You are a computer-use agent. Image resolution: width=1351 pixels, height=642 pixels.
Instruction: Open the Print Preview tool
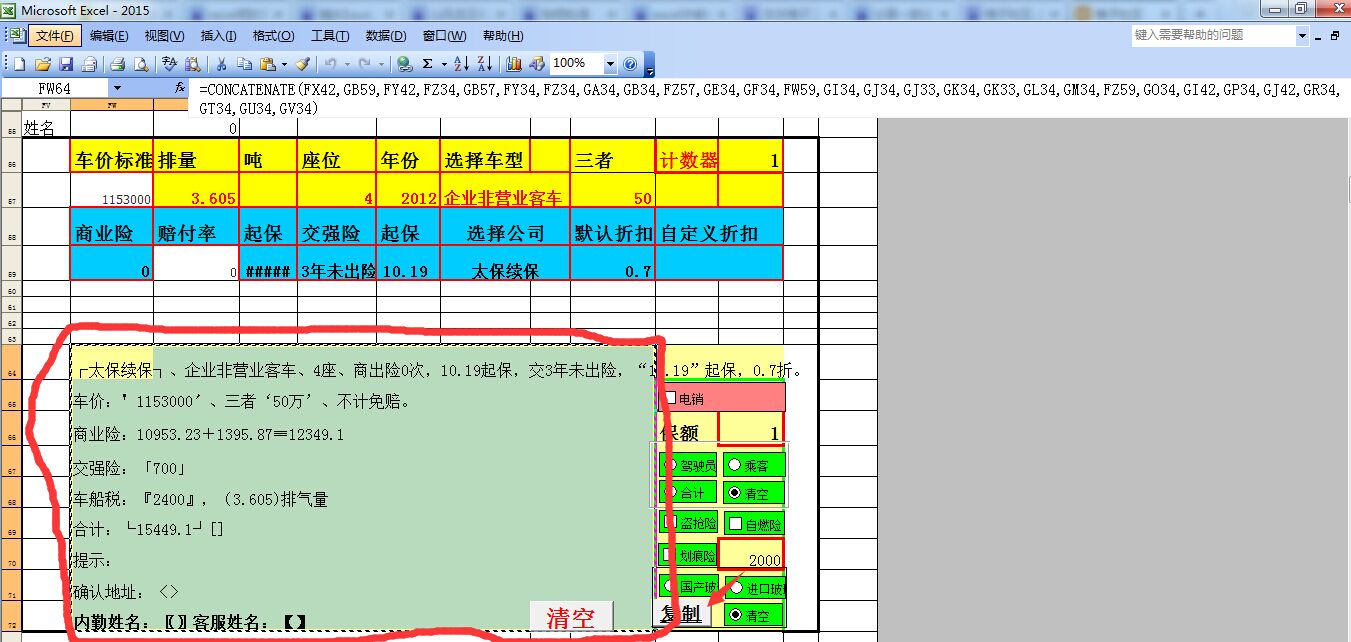(141, 64)
